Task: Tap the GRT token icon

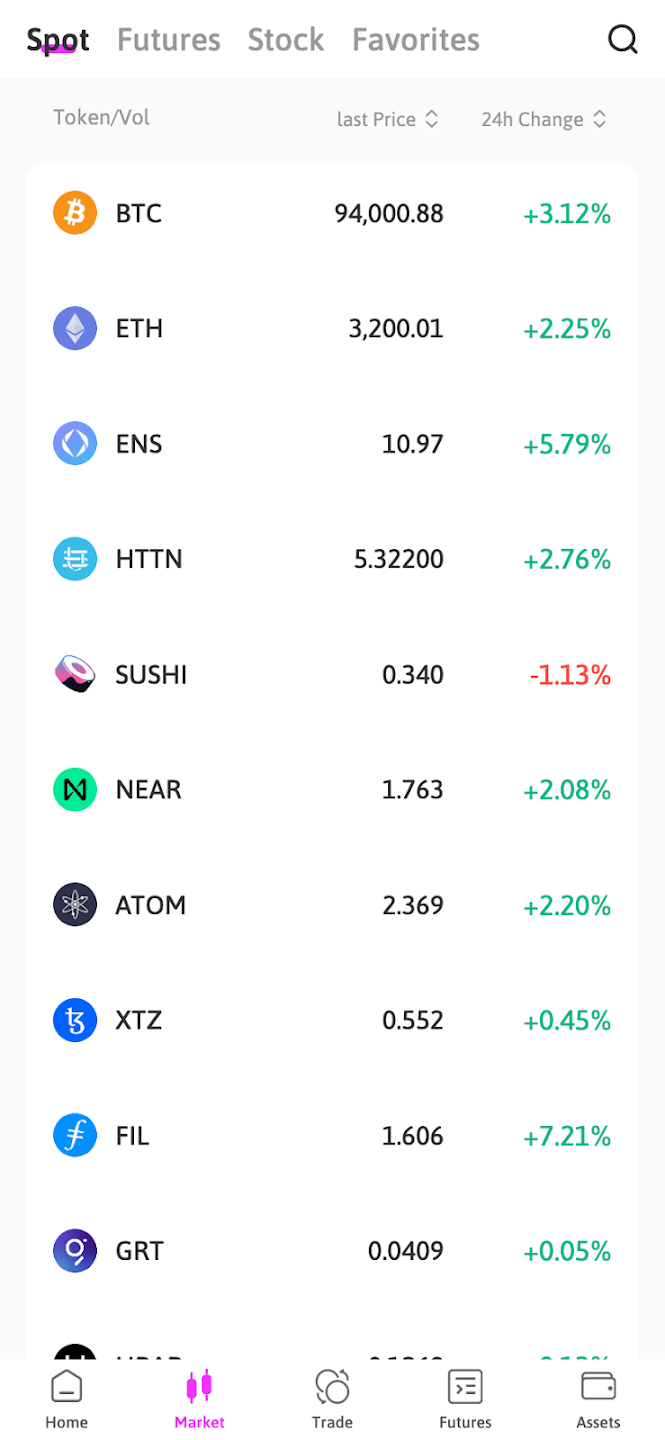Action: [x=75, y=1251]
